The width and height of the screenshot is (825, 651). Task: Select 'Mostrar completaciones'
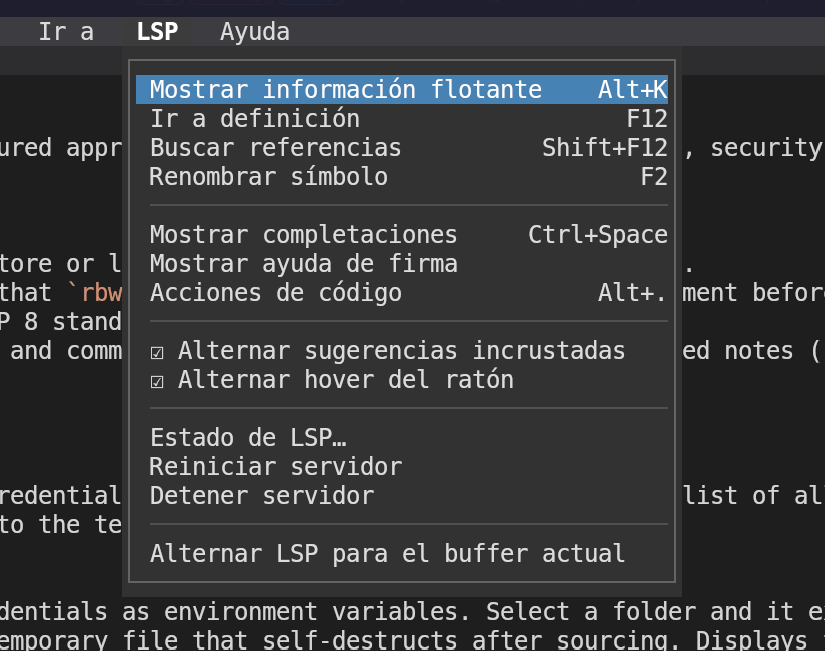tap(303, 234)
